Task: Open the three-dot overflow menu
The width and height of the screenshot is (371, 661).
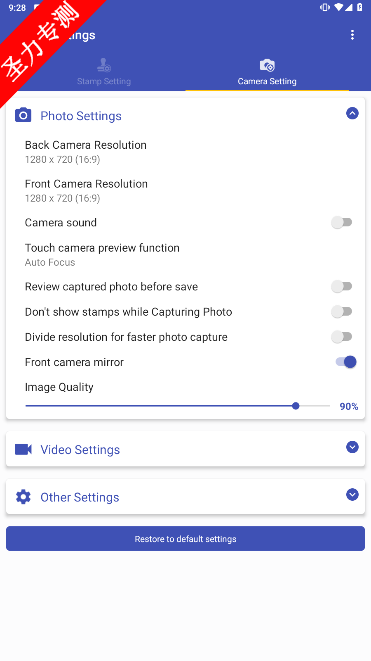Action: click(x=352, y=35)
